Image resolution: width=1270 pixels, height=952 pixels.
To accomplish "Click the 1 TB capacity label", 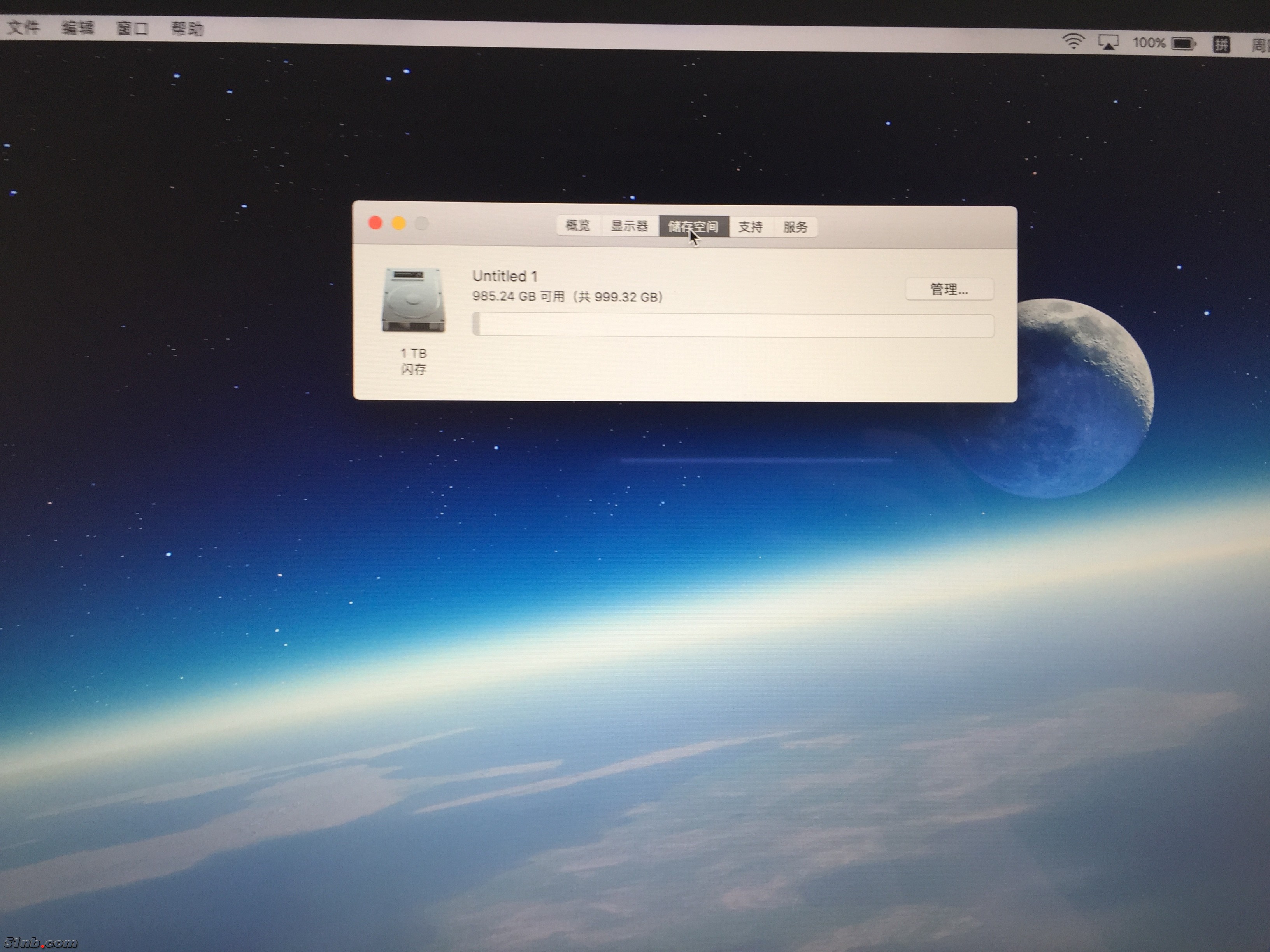I will [413, 353].
